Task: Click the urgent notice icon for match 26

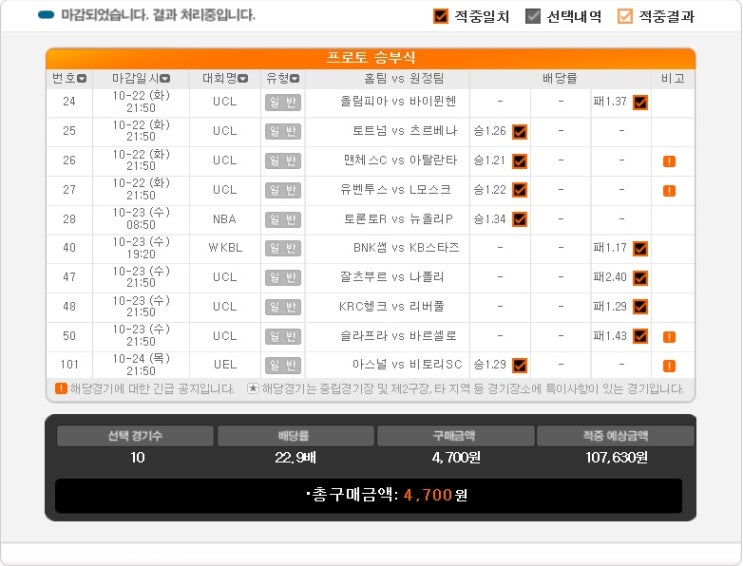Action: [669, 161]
